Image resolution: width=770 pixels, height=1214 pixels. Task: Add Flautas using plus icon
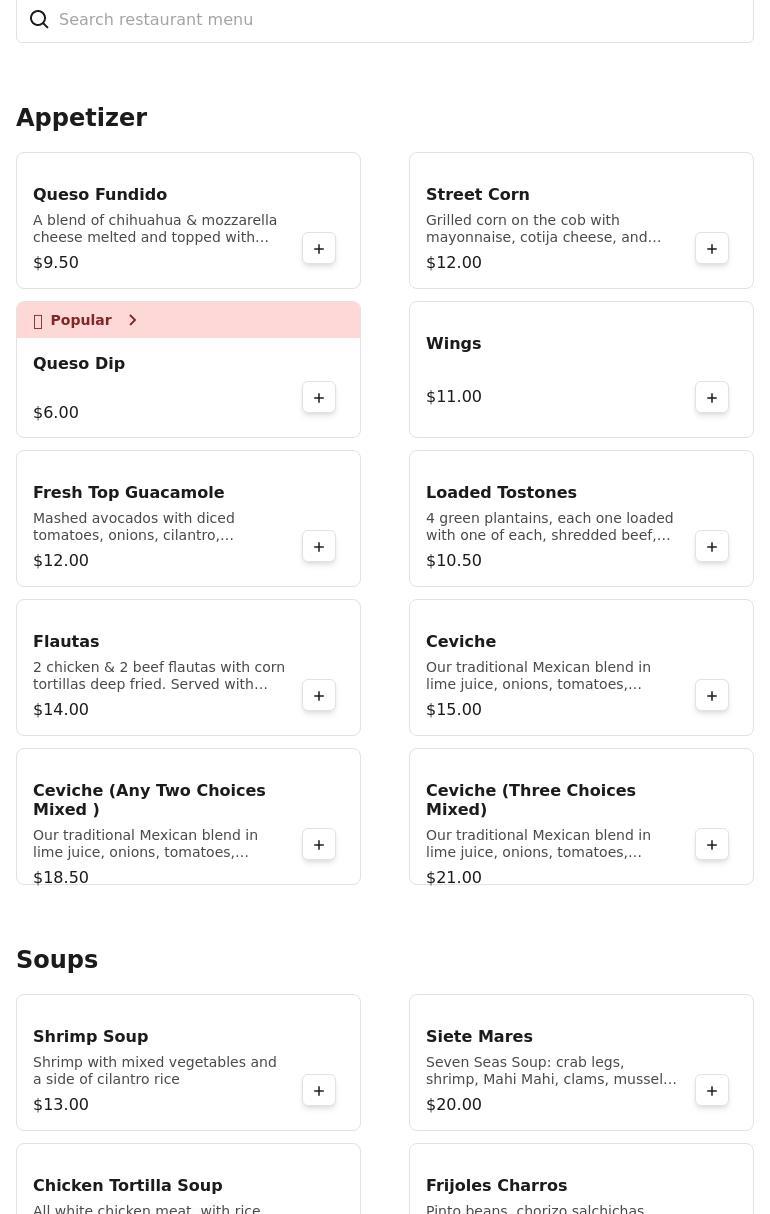[x=319, y=696]
